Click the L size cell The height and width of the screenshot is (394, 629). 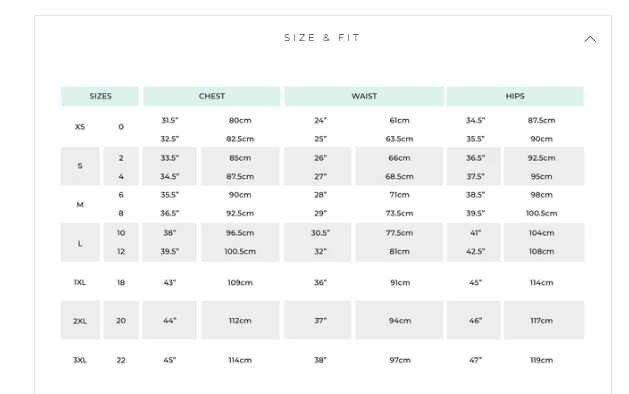pyautogui.click(x=80, y=242)
